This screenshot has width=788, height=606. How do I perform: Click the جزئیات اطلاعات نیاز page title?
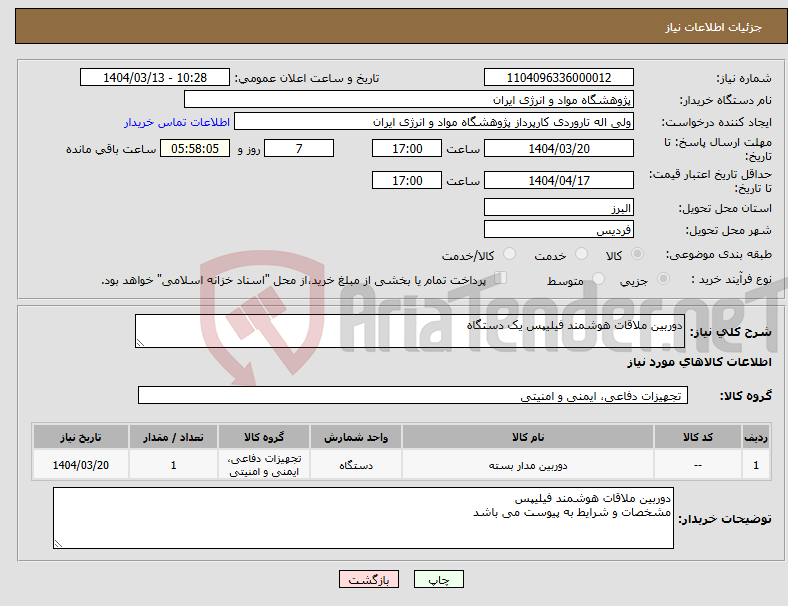(714, 27)
